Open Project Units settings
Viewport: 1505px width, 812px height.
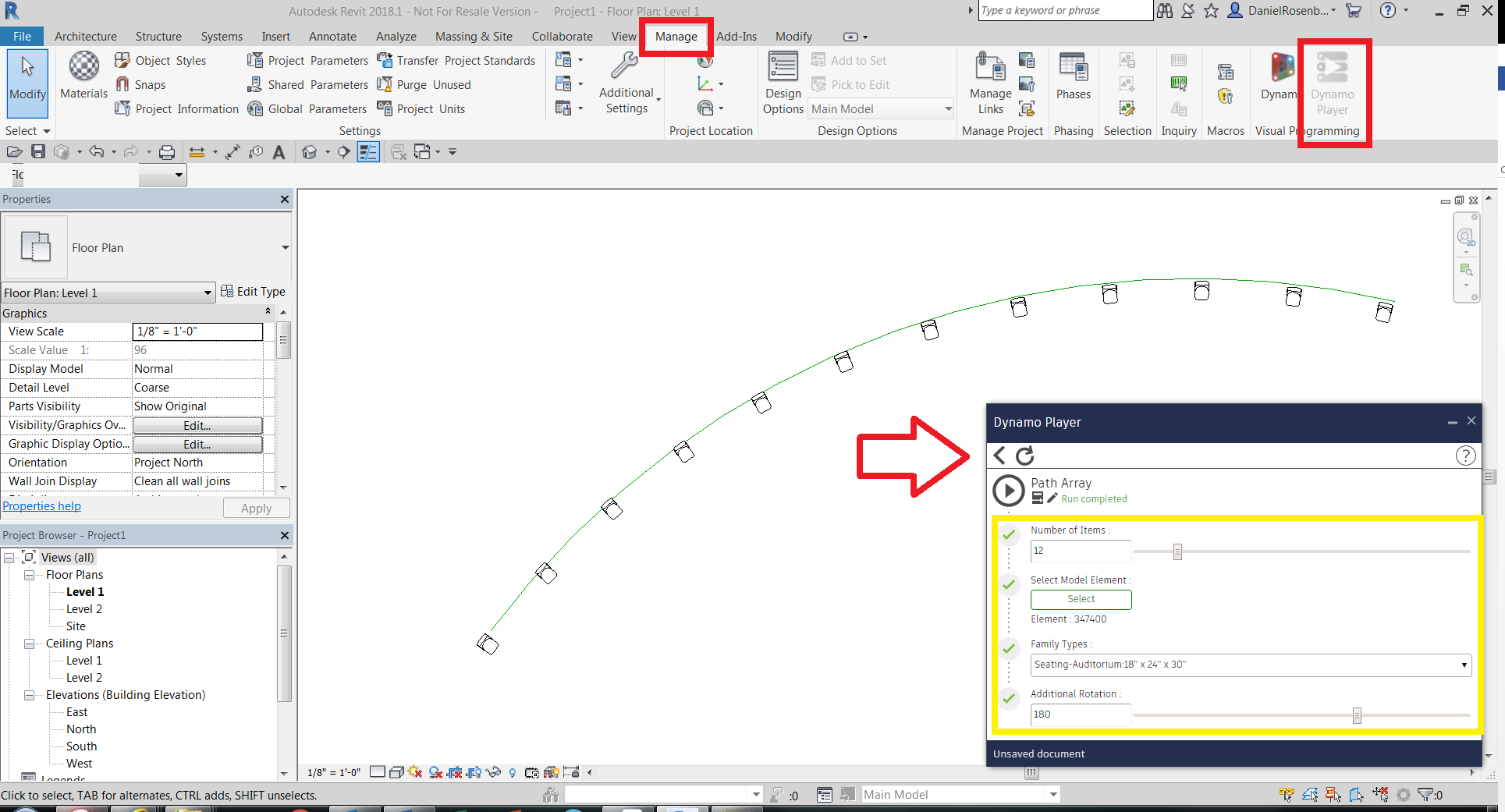421,108
